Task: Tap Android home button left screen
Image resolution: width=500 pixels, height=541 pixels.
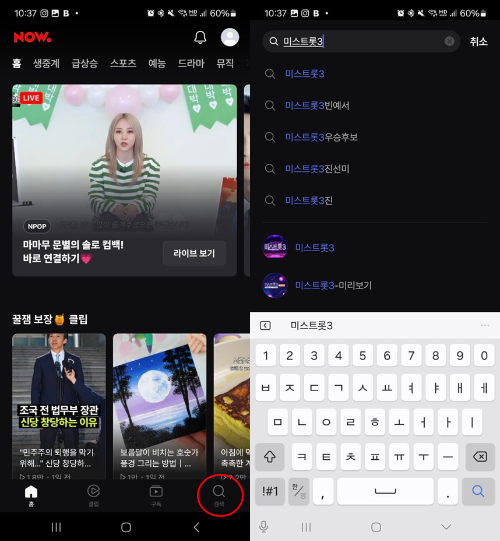Action: (126, 527)
